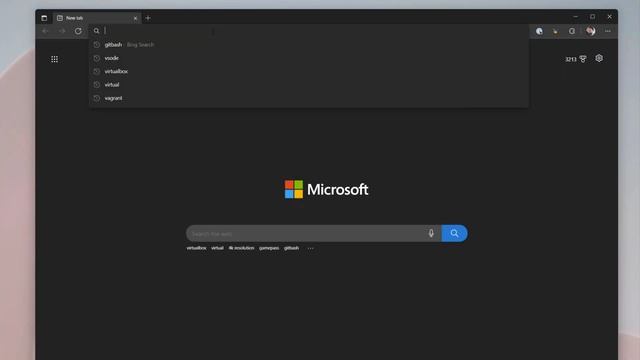The image size is (640, 360).
Task: Click the blue search button
Action: pyautogui.click(x=454, y=233)
